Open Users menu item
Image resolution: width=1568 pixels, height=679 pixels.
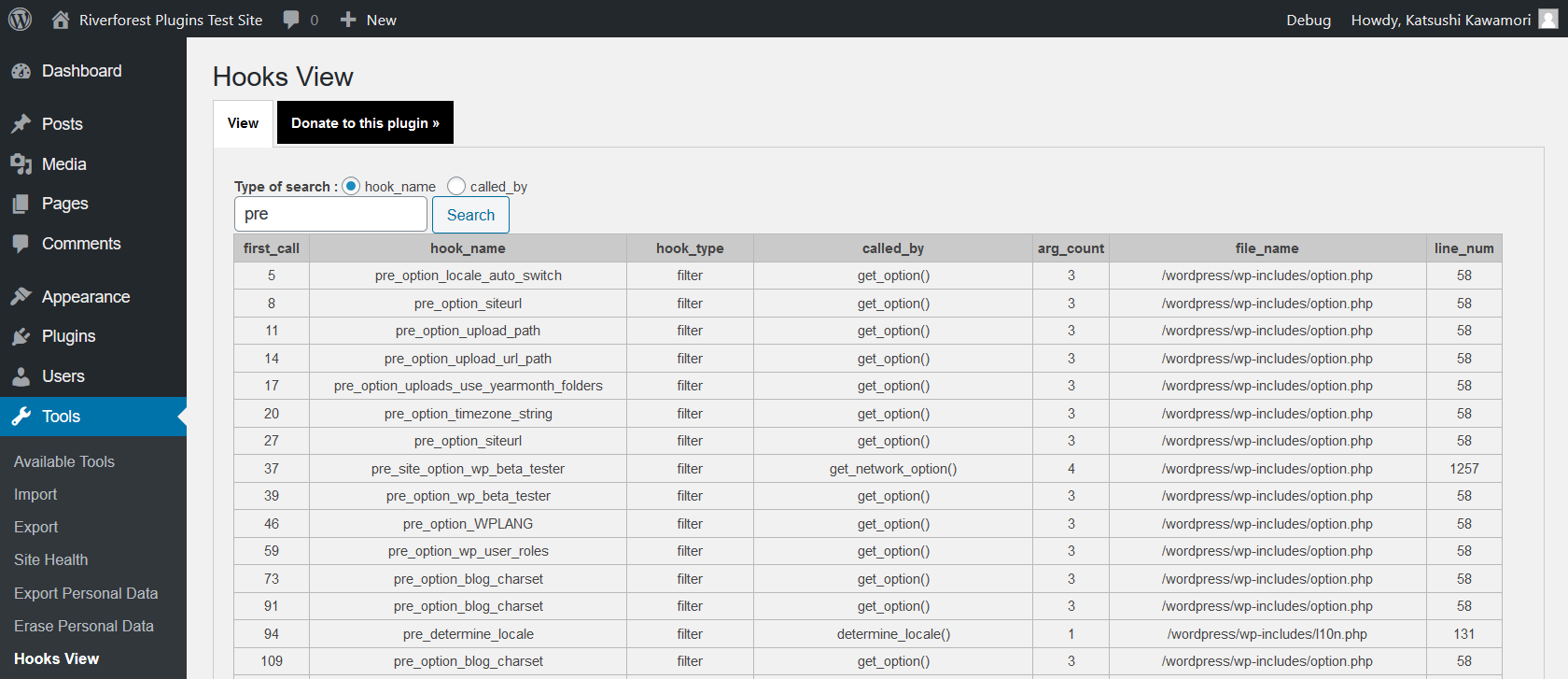point(93,376)
